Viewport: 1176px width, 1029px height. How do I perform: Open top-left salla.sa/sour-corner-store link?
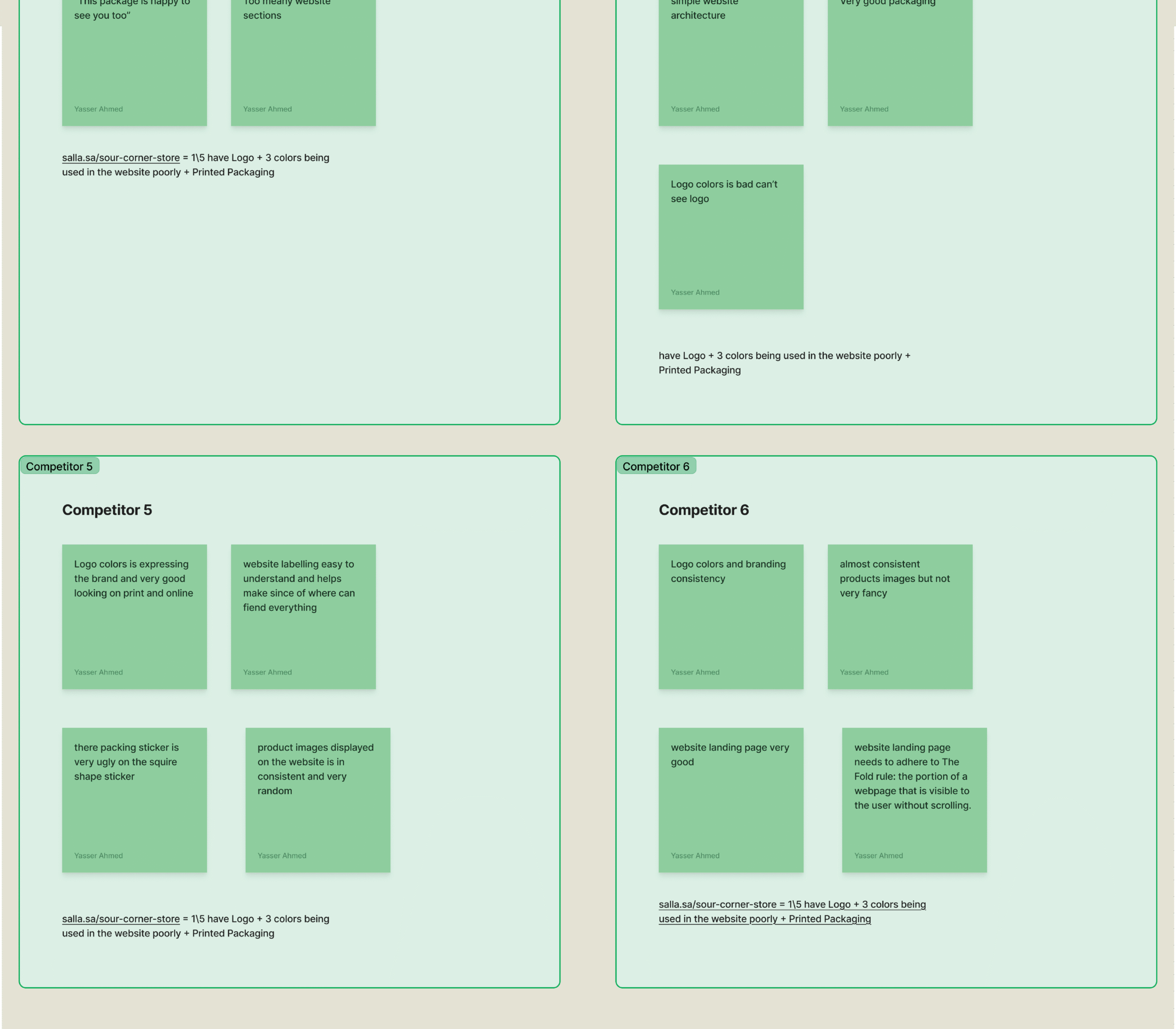coord(121,158)
